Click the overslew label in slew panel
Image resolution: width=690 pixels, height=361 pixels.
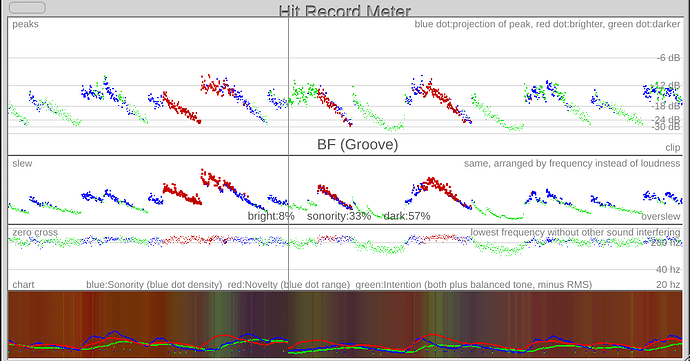661,217
